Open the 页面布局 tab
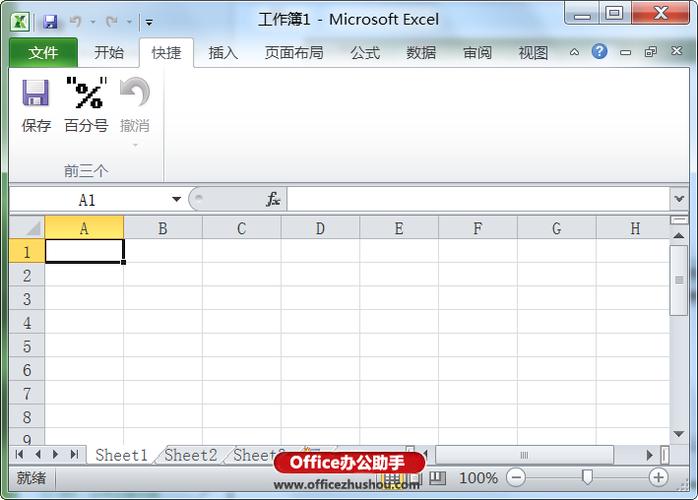 tap(294, 53)
